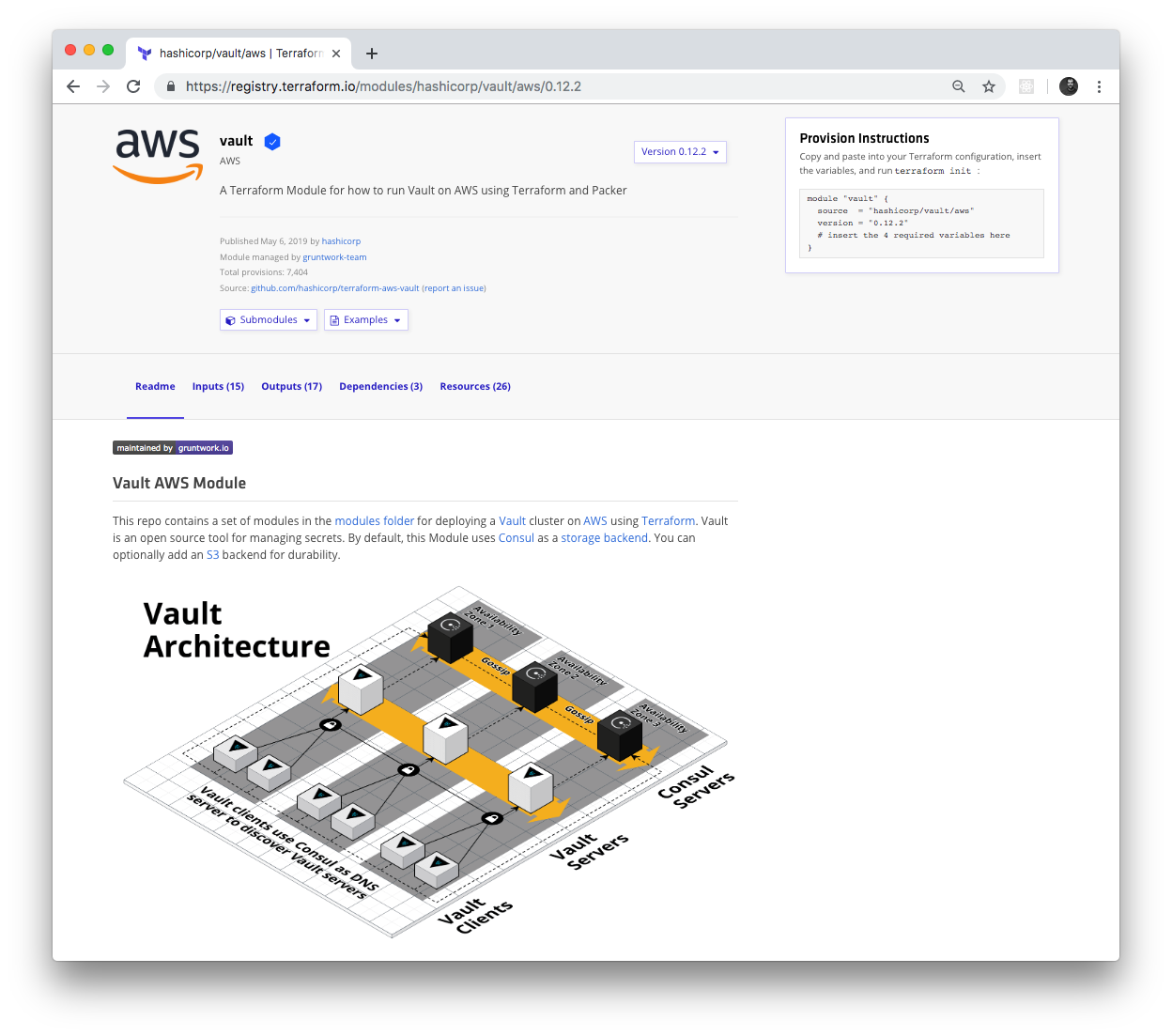
Task: Expand the Submodules dropdown
Action: pos(268,319)
